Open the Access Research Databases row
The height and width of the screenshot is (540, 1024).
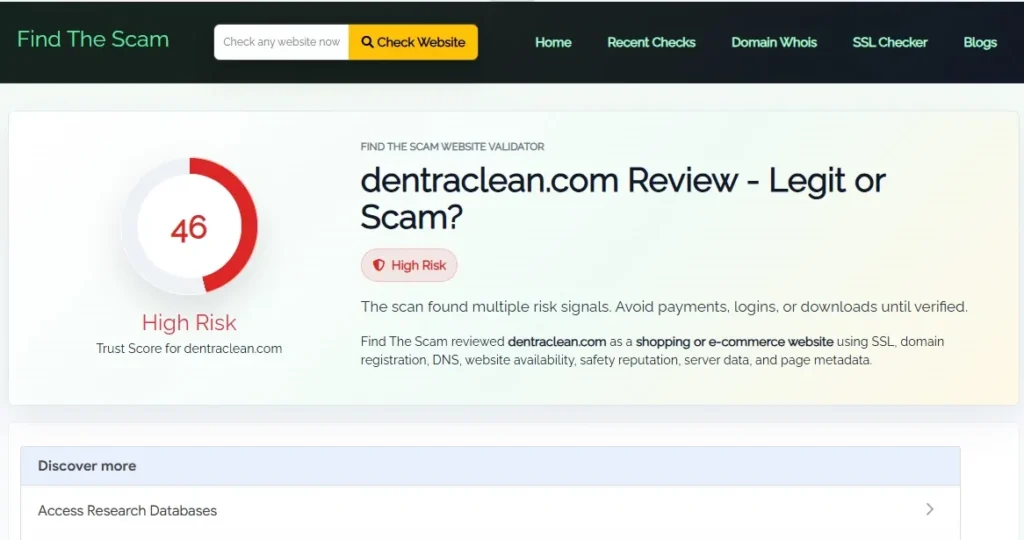[490, 511]
